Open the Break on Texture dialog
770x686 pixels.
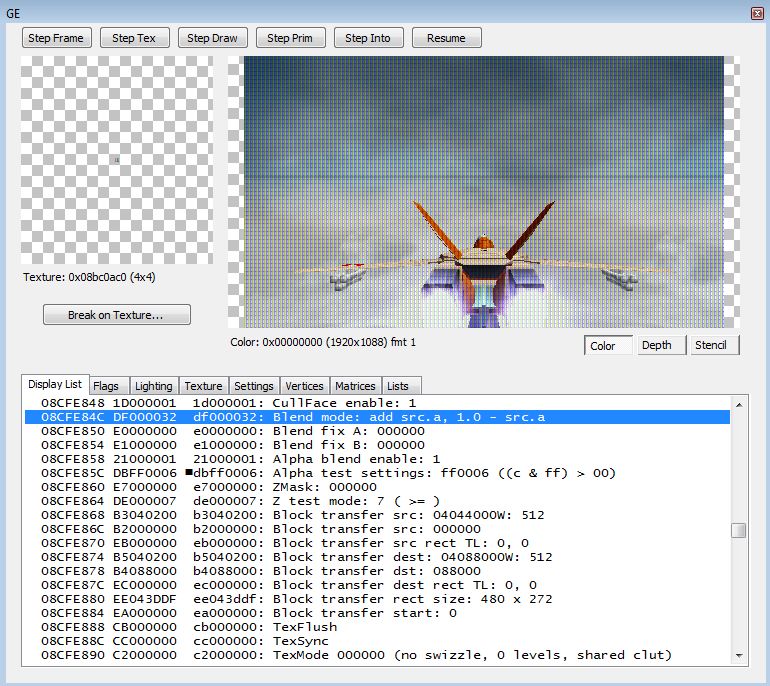click(x=116, y=315)
